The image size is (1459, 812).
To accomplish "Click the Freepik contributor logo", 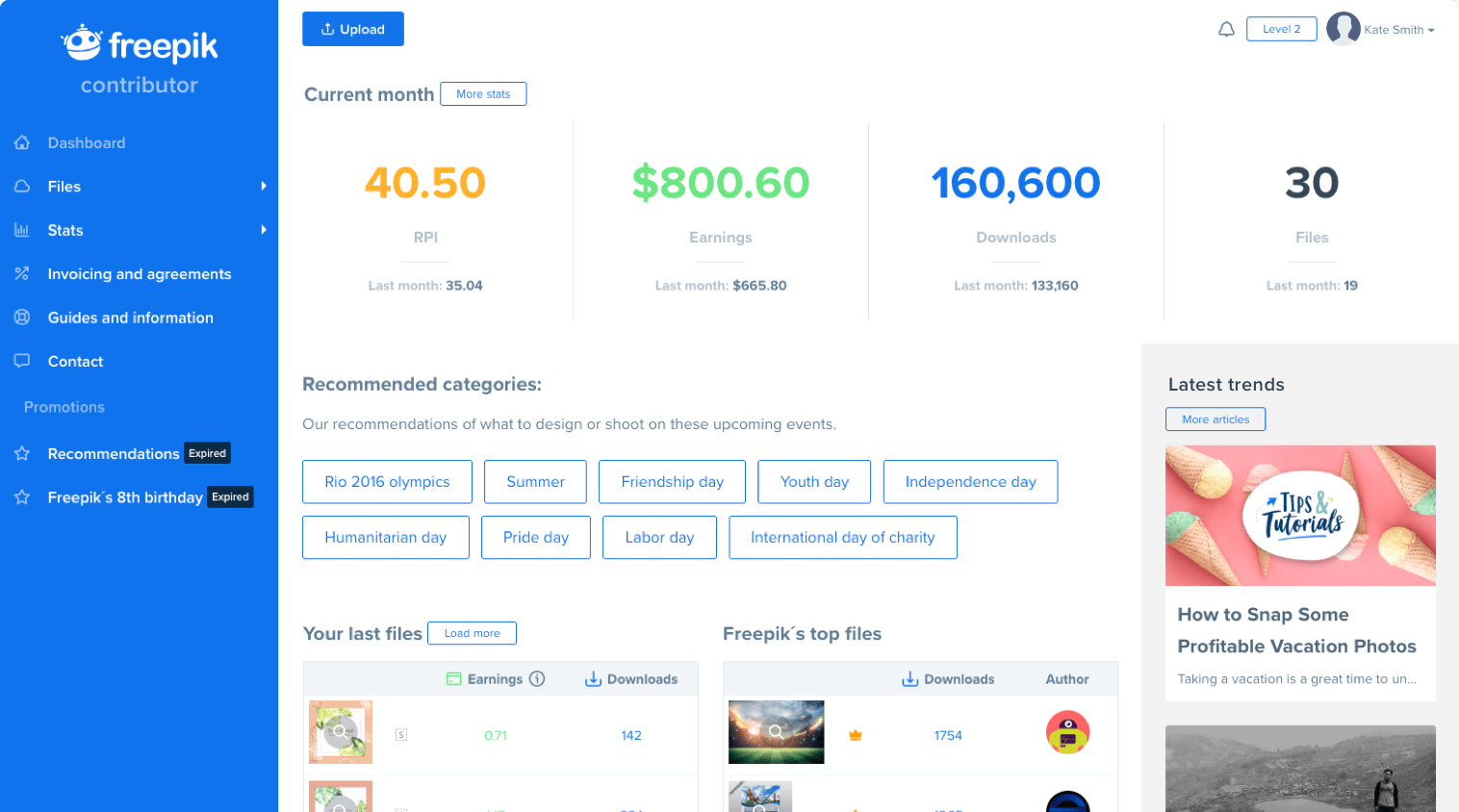I will (x=140, y=60).
